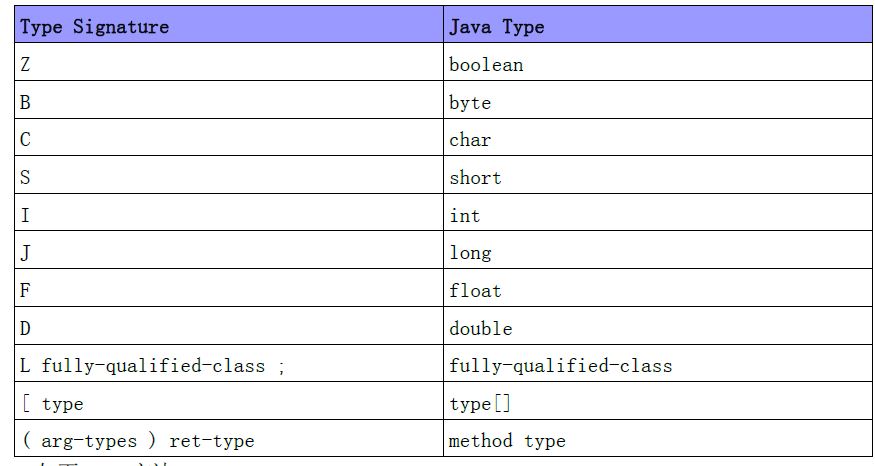875x466 pixels.
Task: Select the B signature cell
Action: (26, 103)
